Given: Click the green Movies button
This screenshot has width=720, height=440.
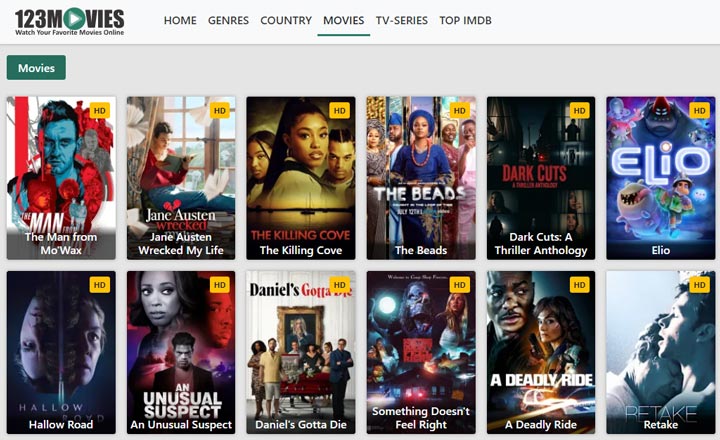Looking at the screenshot, I should click(x=36, y=68).
